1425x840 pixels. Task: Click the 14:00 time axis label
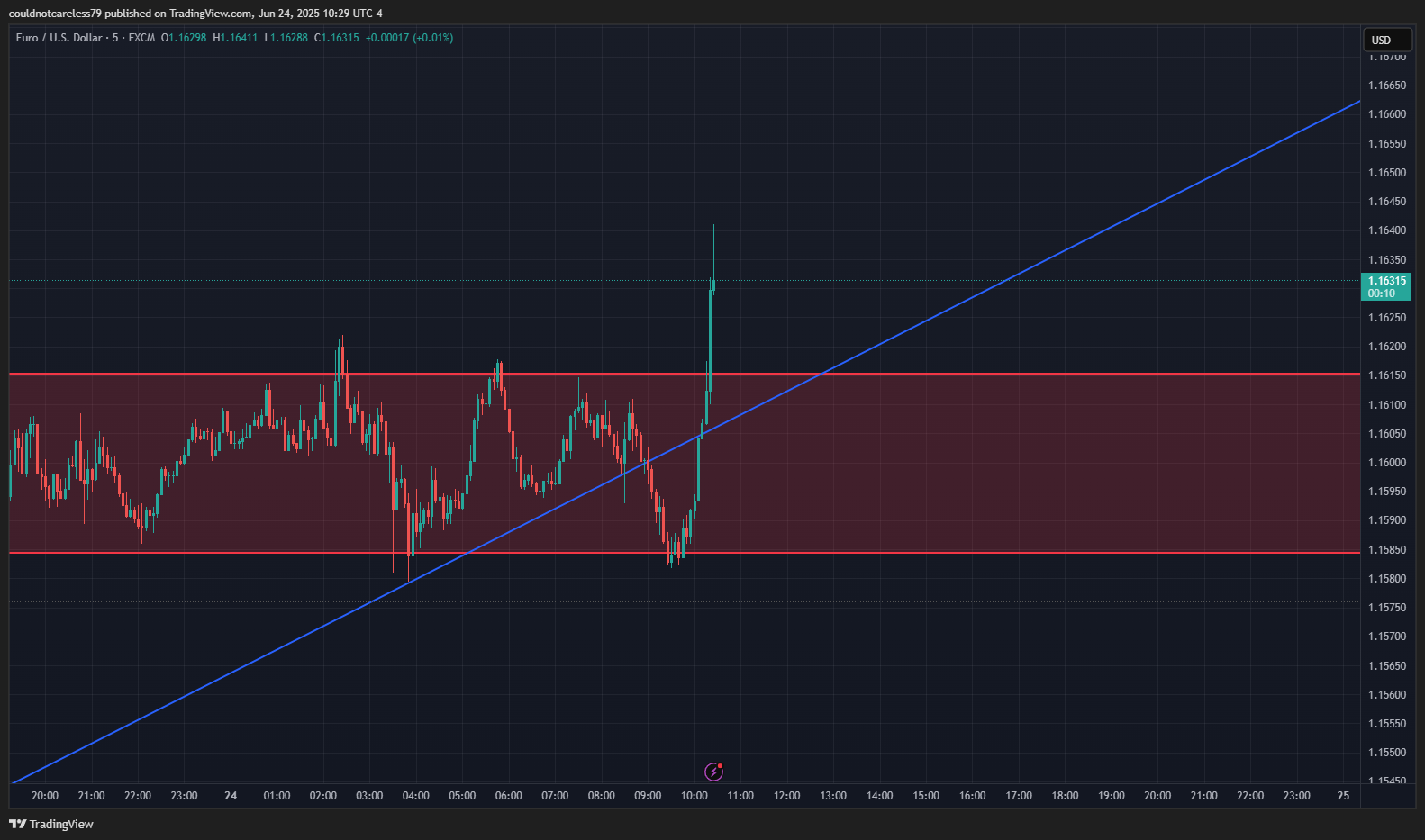click(880, 796)
